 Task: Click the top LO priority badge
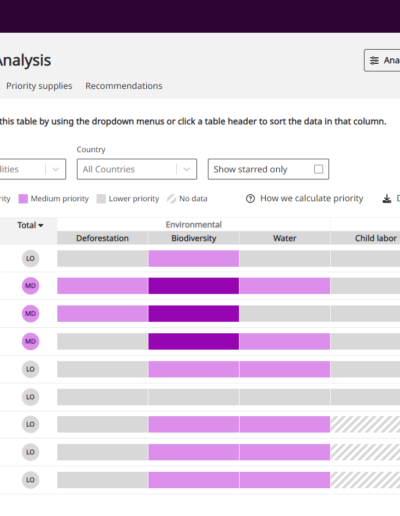pyautogui.click(x=30, y=258)
